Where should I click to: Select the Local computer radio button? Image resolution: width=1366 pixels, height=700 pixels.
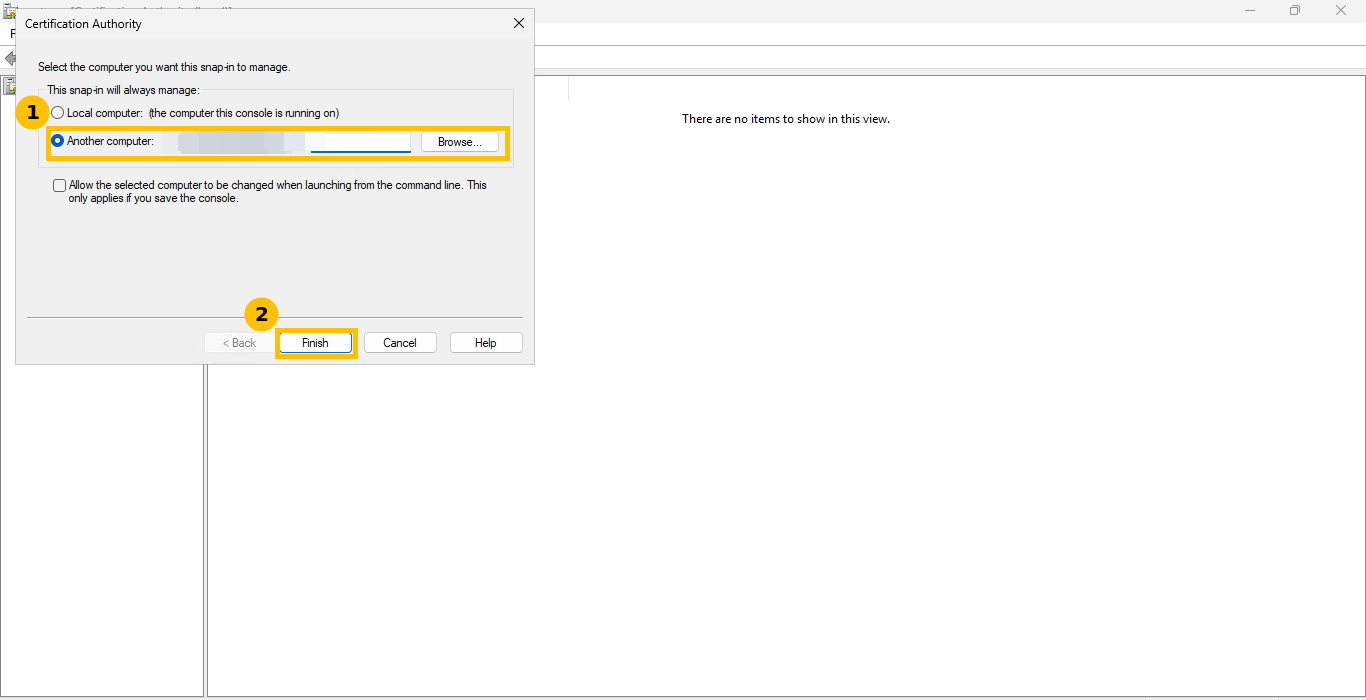[x=58, y=113]
